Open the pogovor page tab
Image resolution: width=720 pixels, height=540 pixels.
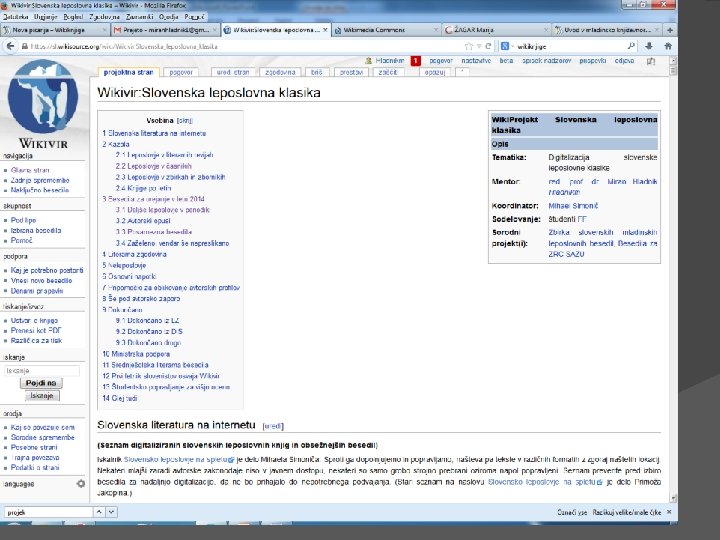pos(181,72)
